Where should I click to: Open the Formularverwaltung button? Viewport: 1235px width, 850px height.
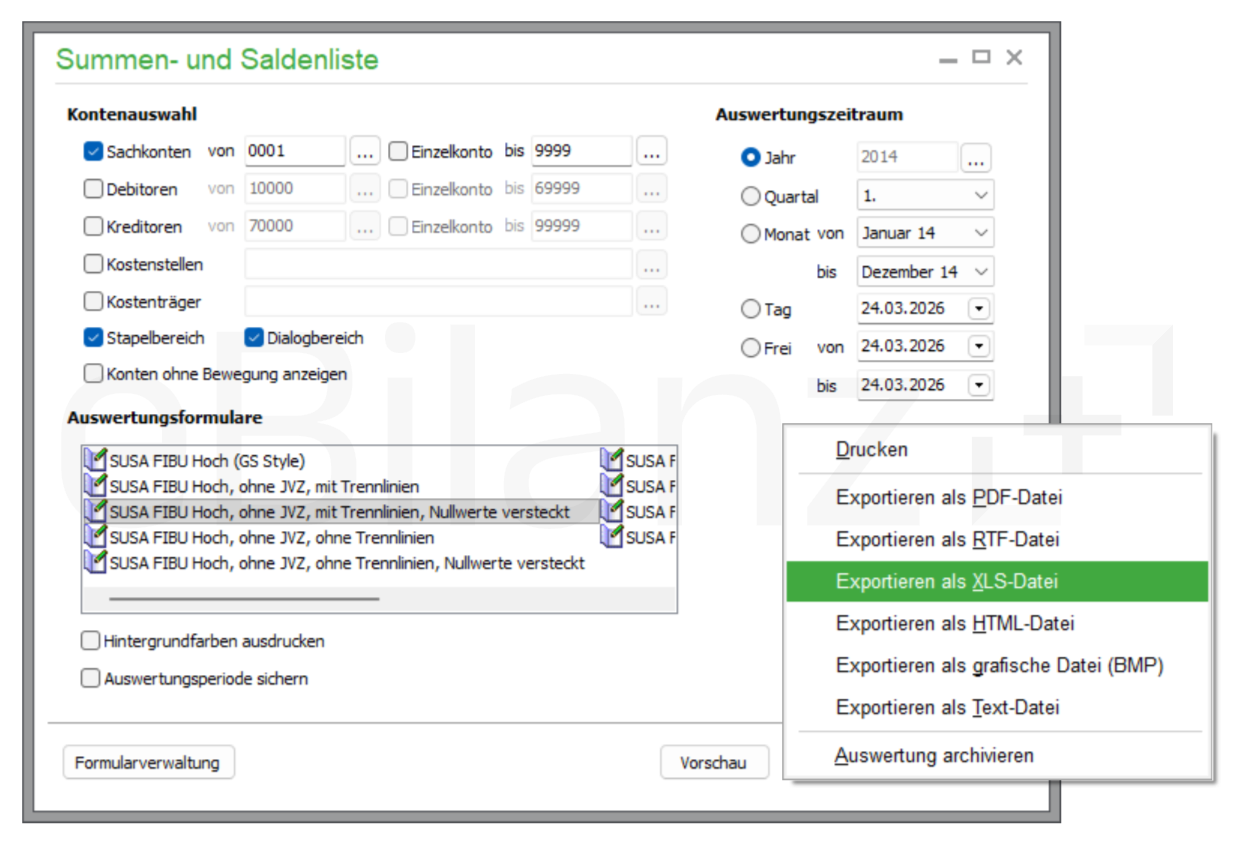click(x=149, y=762)
